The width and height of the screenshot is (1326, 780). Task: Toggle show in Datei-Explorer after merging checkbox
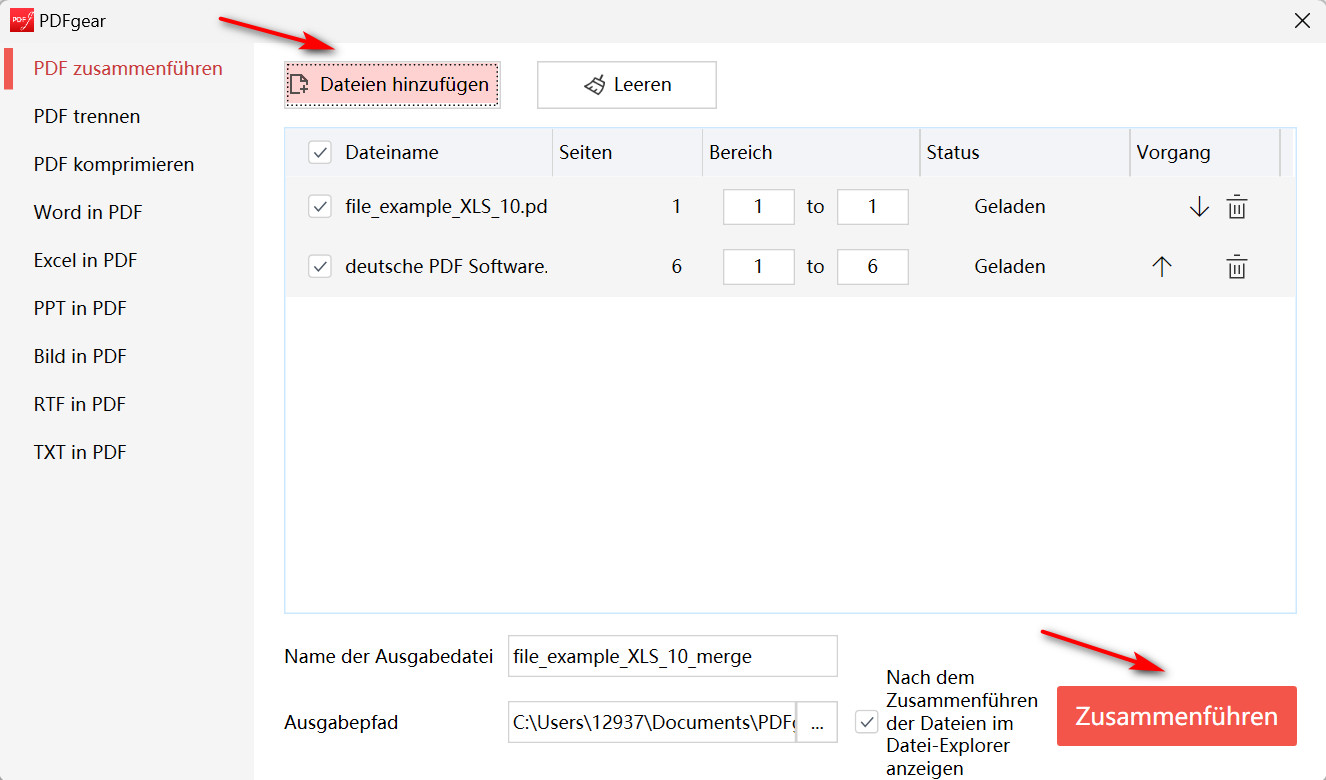point(867,722)
